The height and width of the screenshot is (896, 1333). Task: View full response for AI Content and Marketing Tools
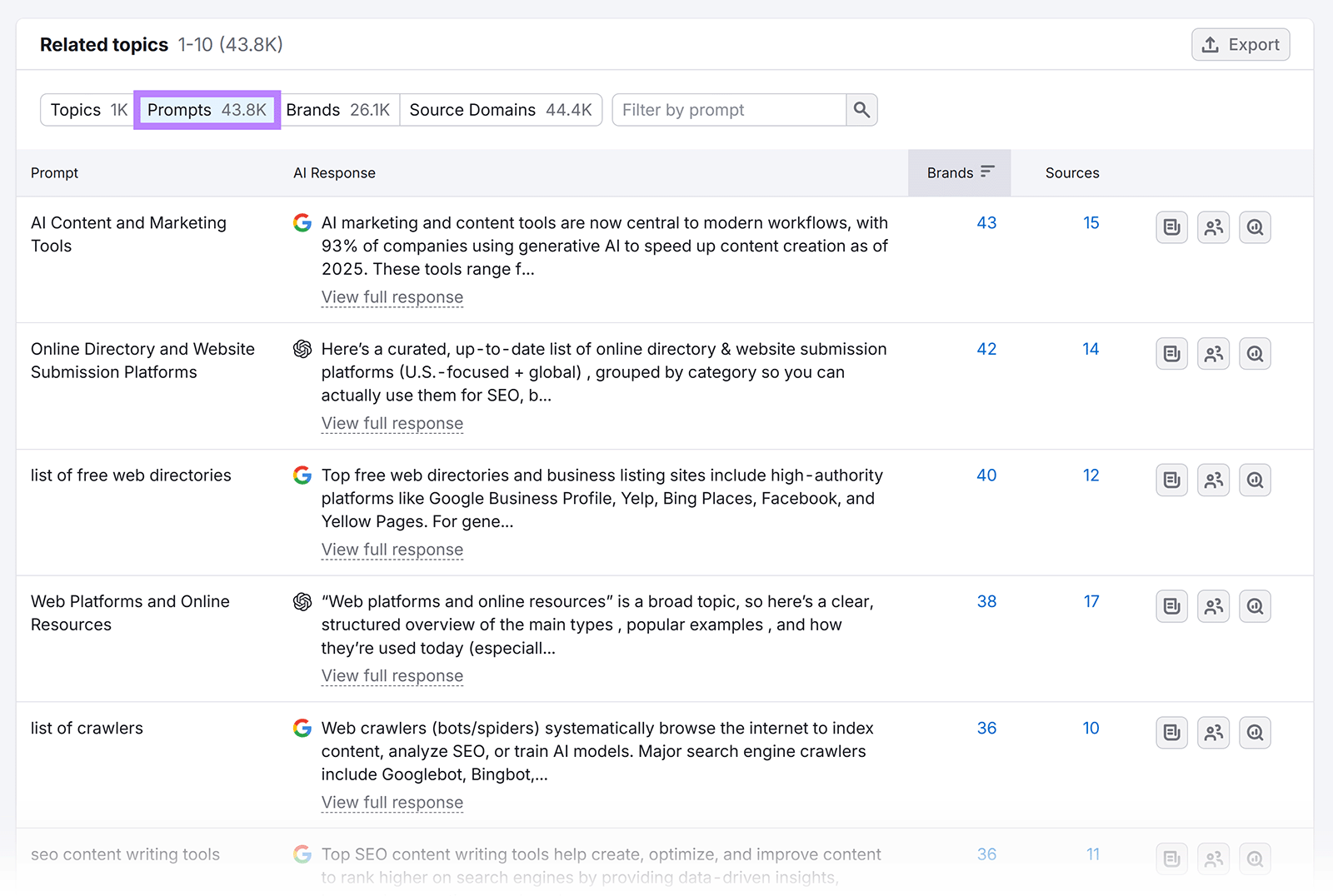pos(392,297)
